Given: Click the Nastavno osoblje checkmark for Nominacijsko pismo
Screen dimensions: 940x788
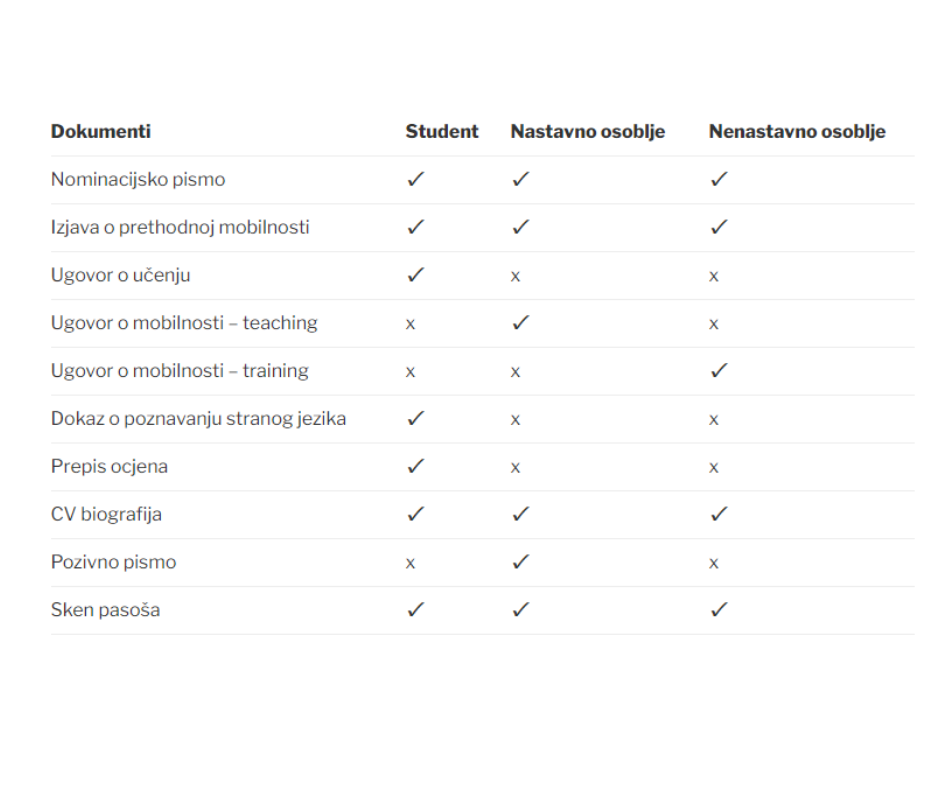Looking at the screenshot, I should coord(521,179).
